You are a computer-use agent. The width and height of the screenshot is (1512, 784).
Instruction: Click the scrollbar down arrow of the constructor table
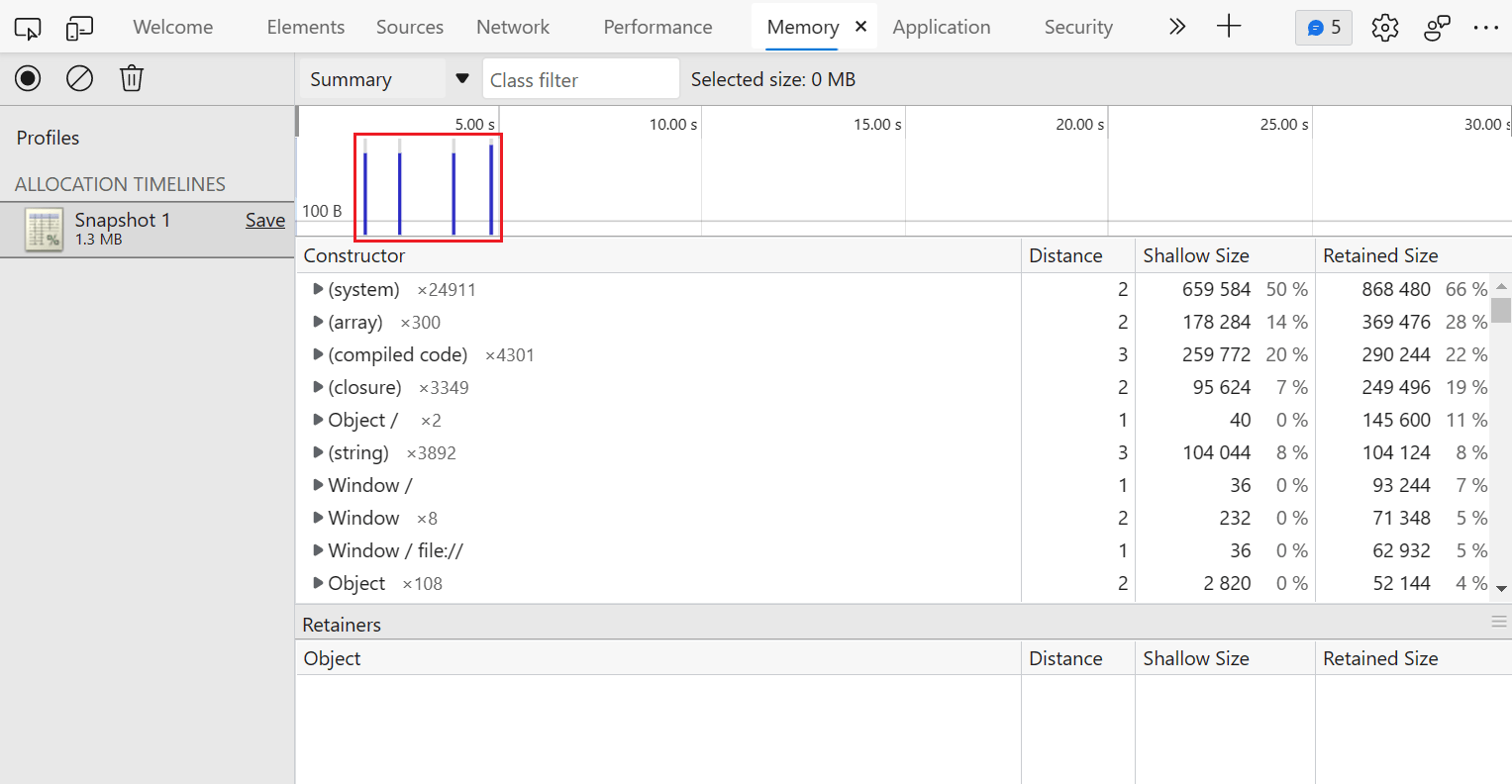1502,588
